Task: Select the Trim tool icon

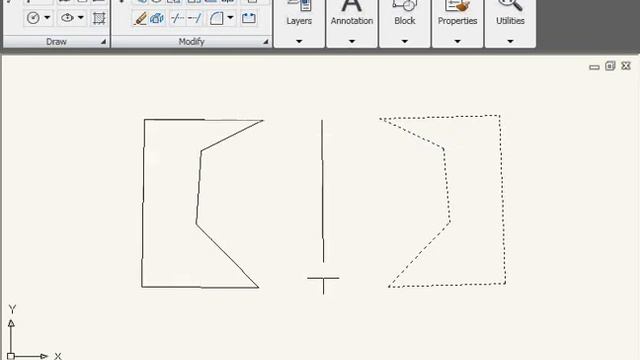Action: [x=177, y=18]
